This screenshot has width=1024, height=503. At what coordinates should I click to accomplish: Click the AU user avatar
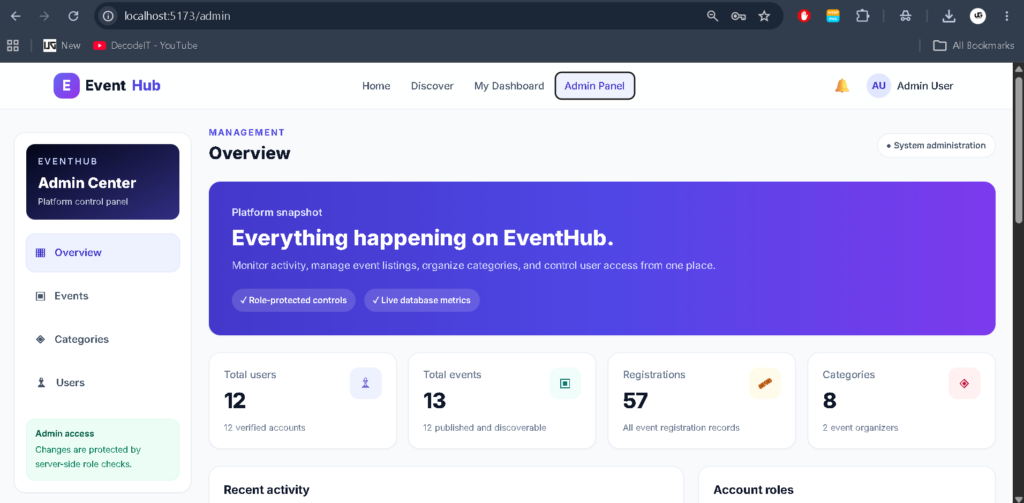point(878,86)
